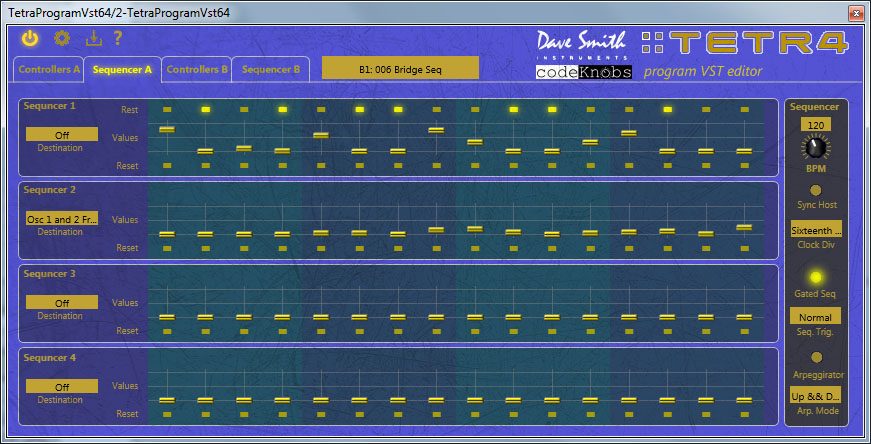Image resolution: width=871 pixels, height=444 pixels.
Task: Toggle the Arpeggiator LED
Action: [816, 357]
